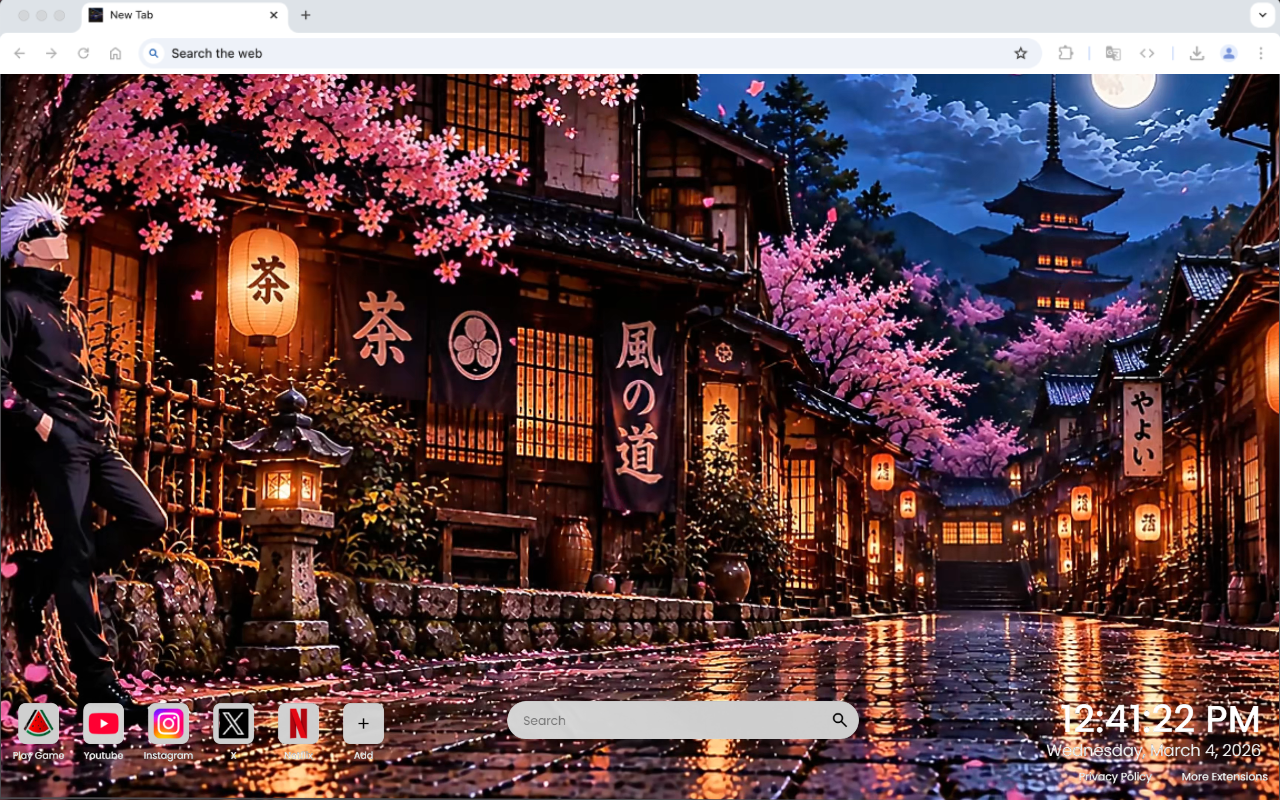Click the search icon in address bar

click(153, 53)
